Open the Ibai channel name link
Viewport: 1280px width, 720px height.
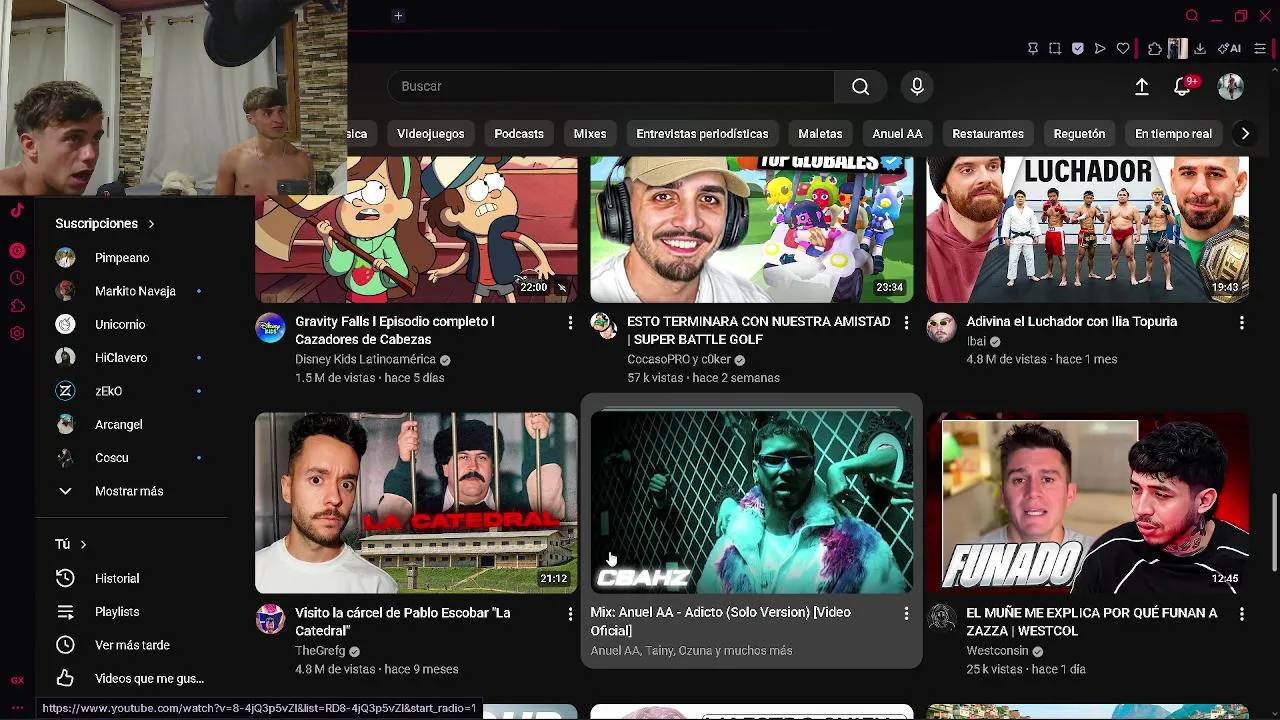click(976, 341)
